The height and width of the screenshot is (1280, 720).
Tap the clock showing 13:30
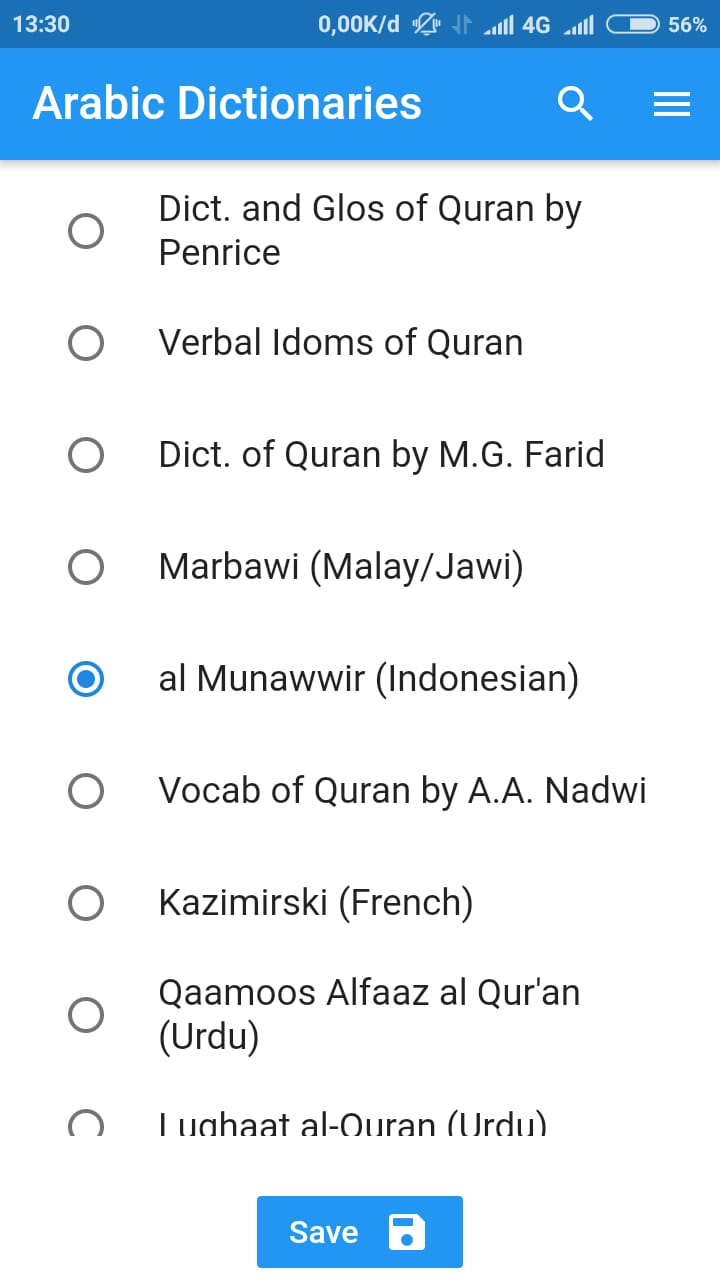coord(41,24)
